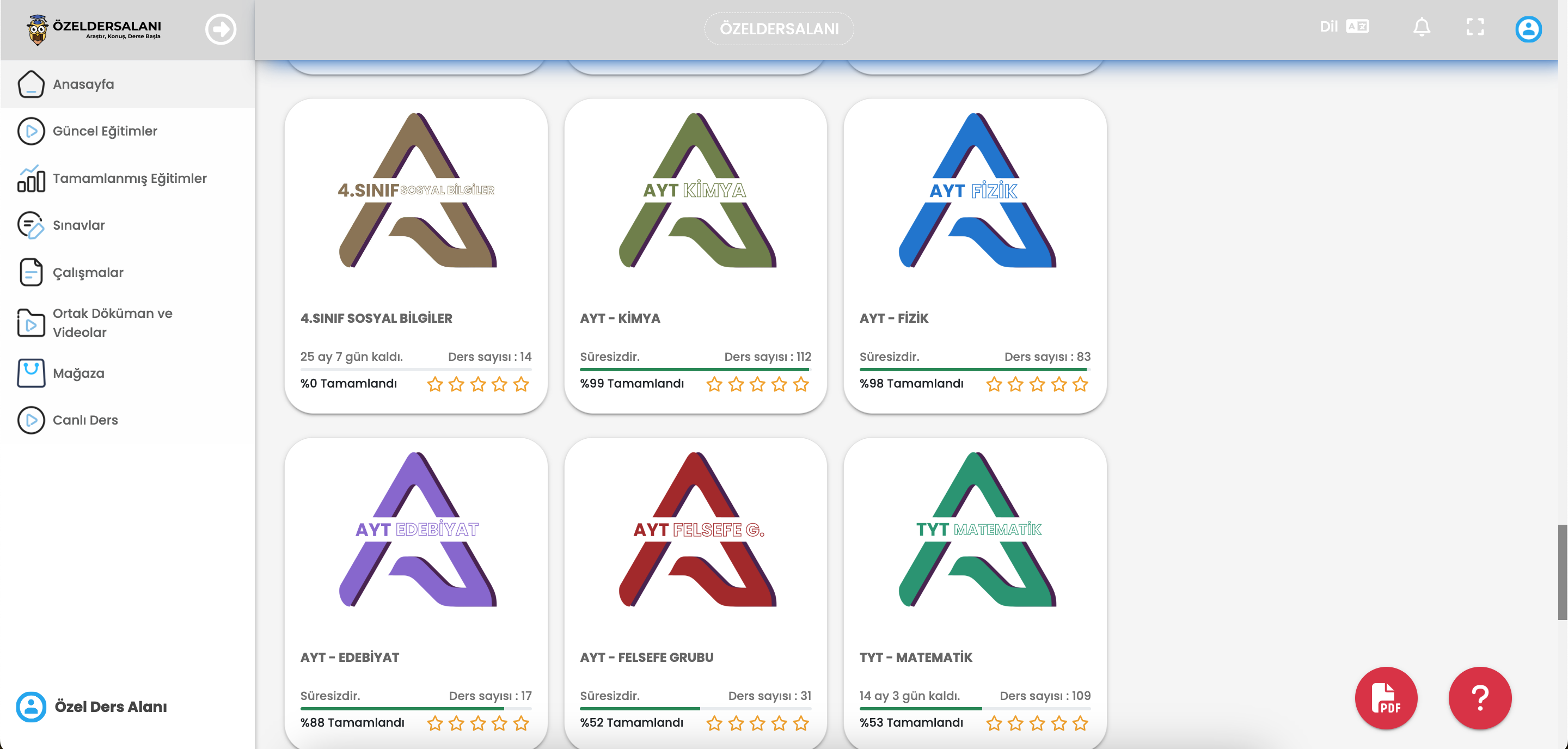Open Çalışmalar document icon
1568x749 pixels.
click(31, 273)
